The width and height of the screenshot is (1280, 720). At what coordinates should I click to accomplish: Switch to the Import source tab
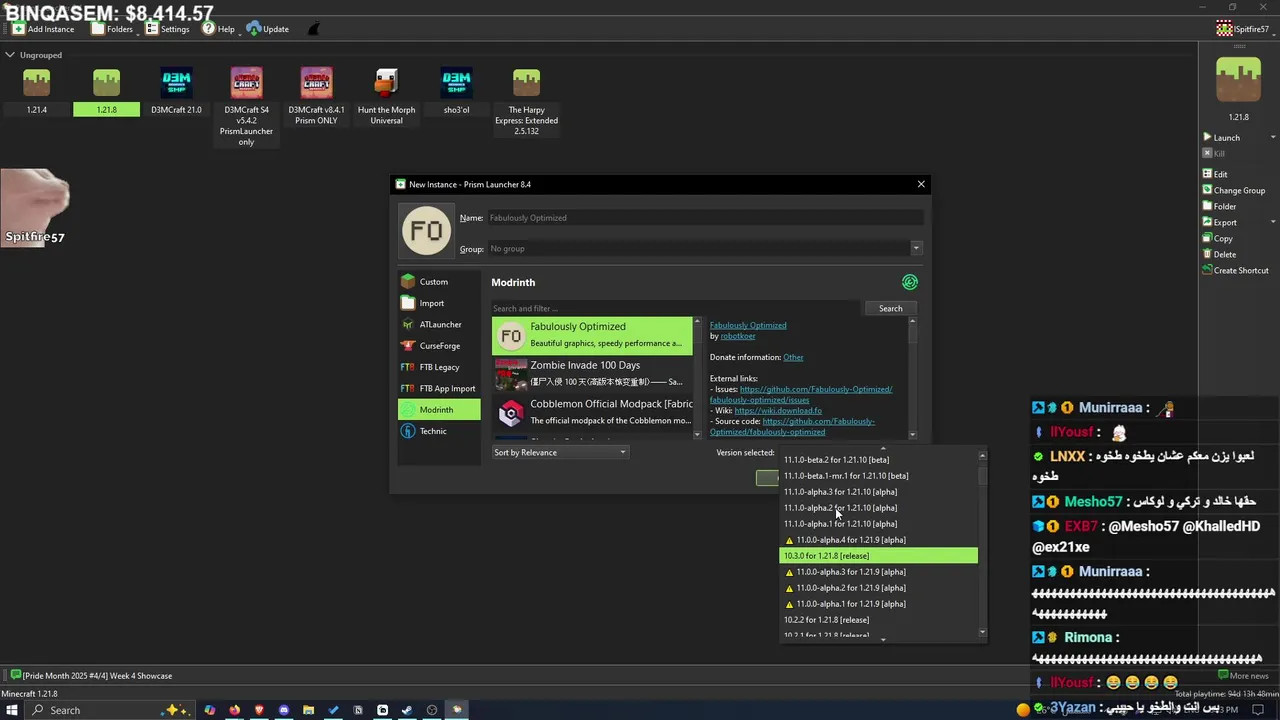click(x=439, y=303)
